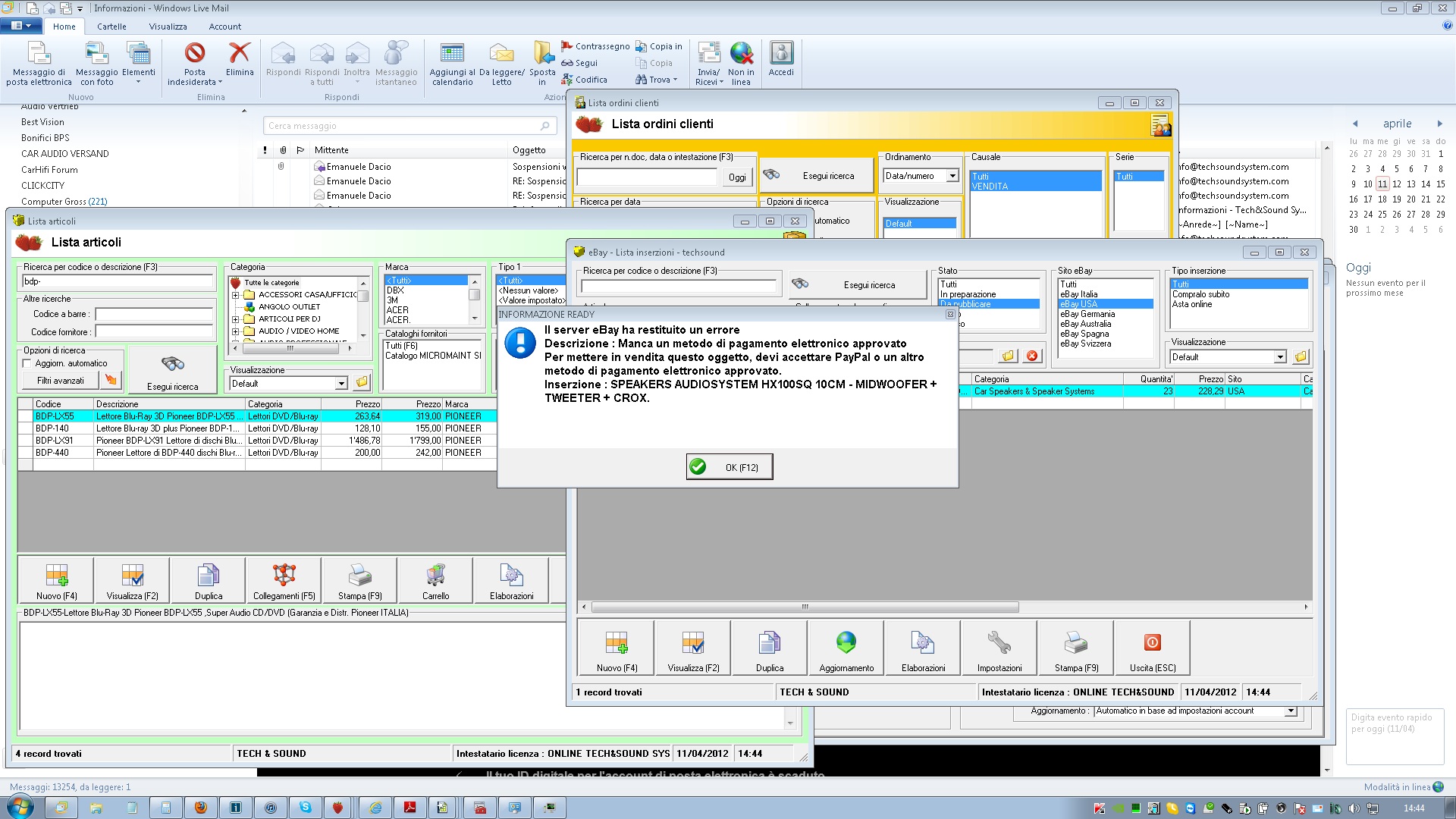Screen dimensions: 1456x819
Task: Click the eBay listing horizontal scrollbar
Action: click(805, 607)
